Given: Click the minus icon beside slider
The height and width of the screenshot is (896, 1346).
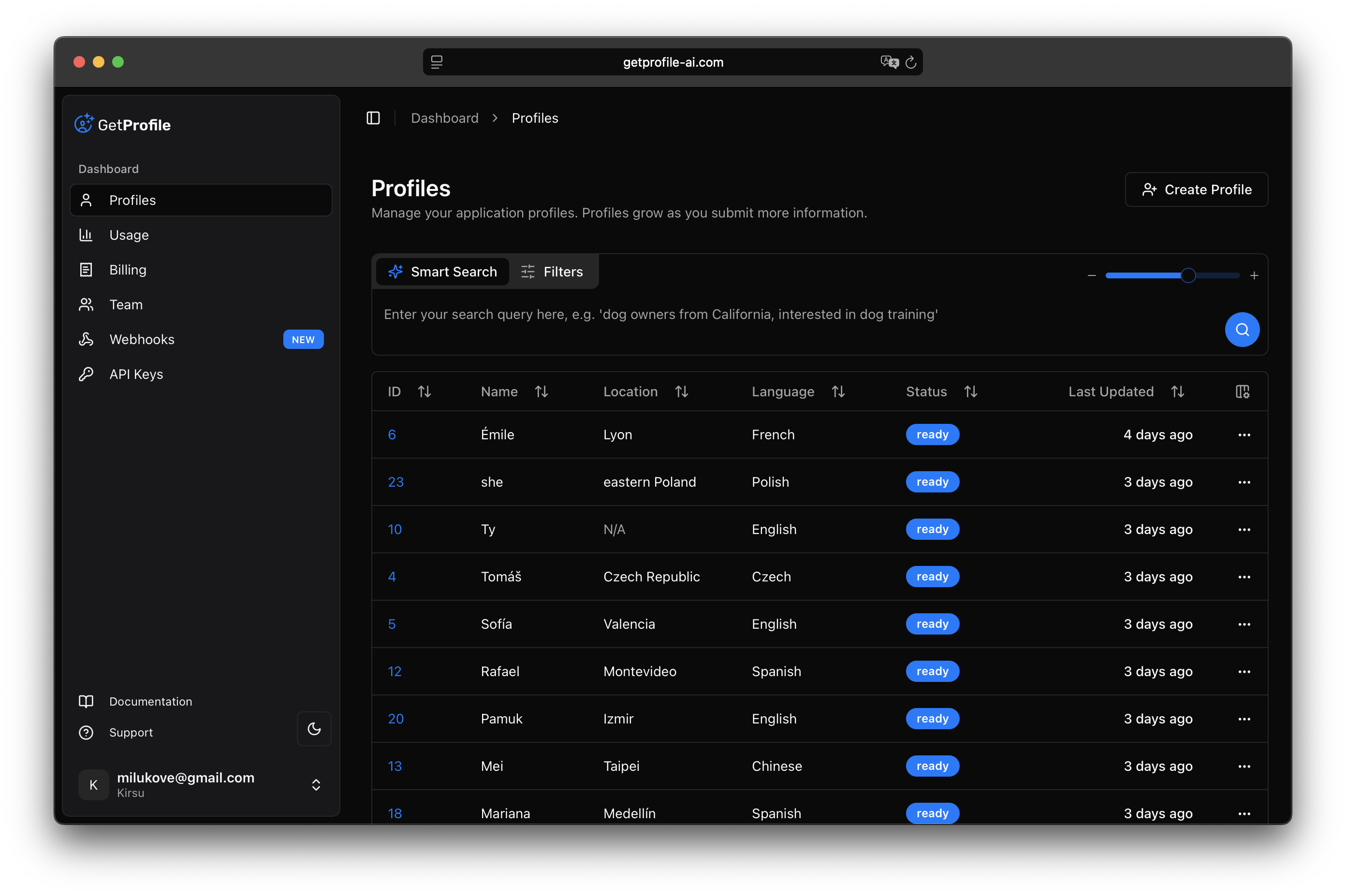Looking at the screenshot, I should pos(1091,275).
